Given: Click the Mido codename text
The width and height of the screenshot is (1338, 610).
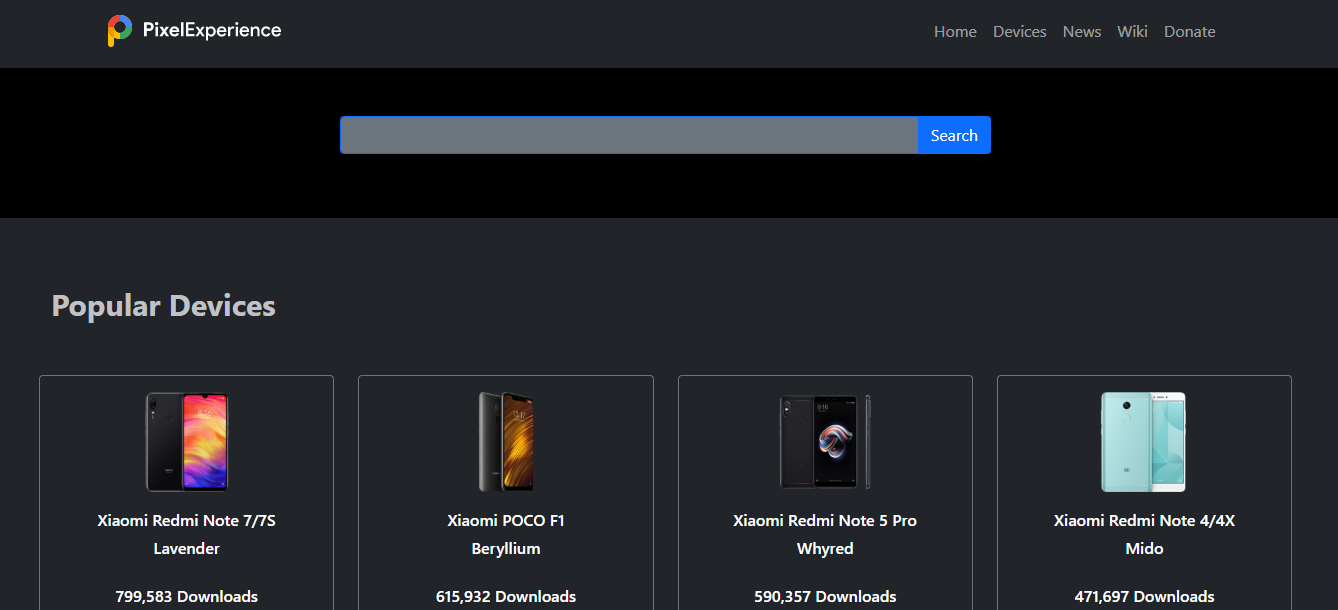Looking at the screenshot, I should pyautogui.click(x=1144, y=549).
